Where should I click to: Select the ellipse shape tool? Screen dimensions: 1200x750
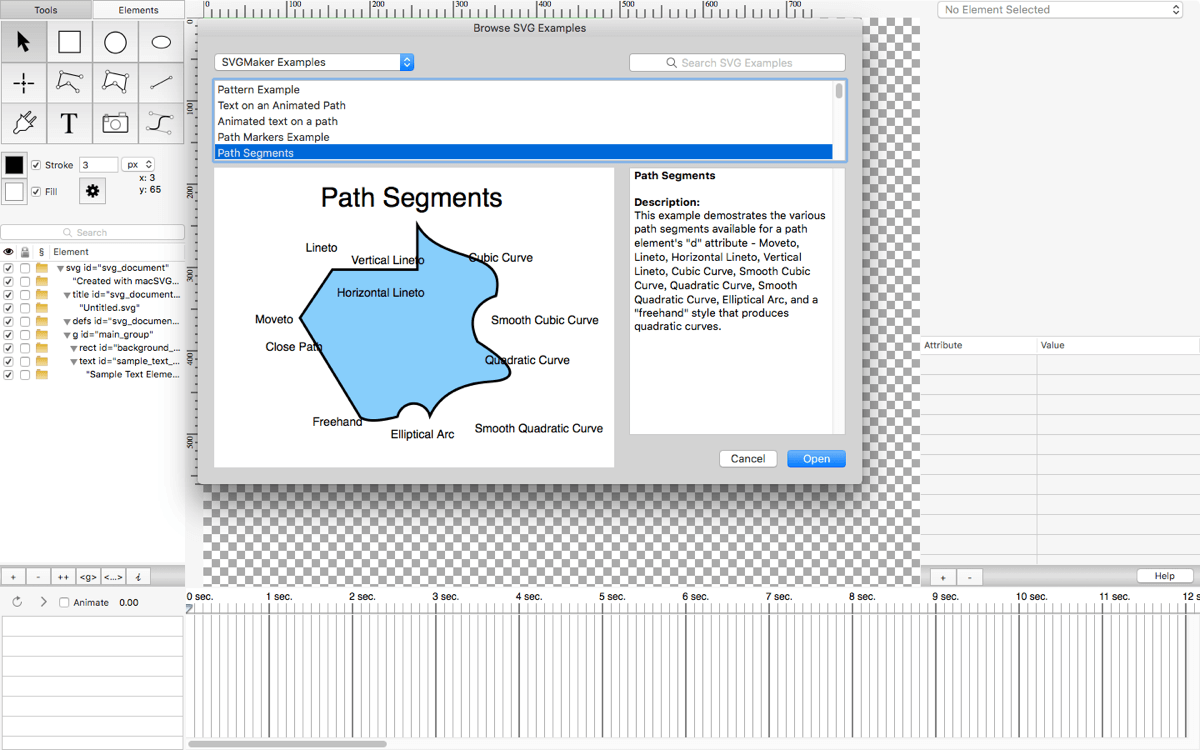(x=161, y=42)
